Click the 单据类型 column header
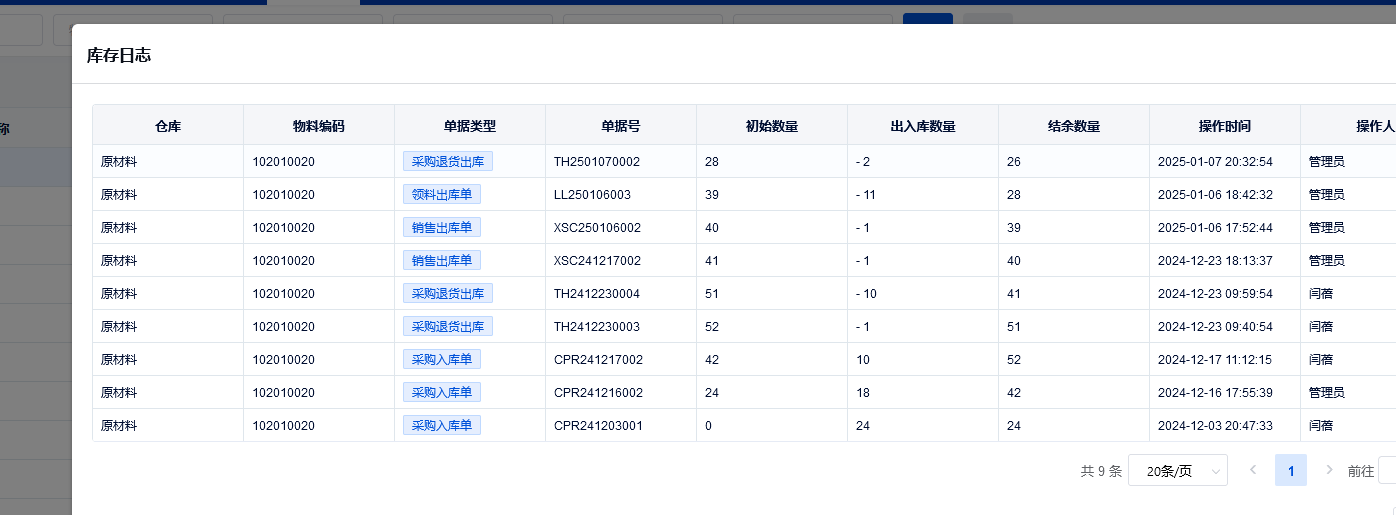 point(470,126)
